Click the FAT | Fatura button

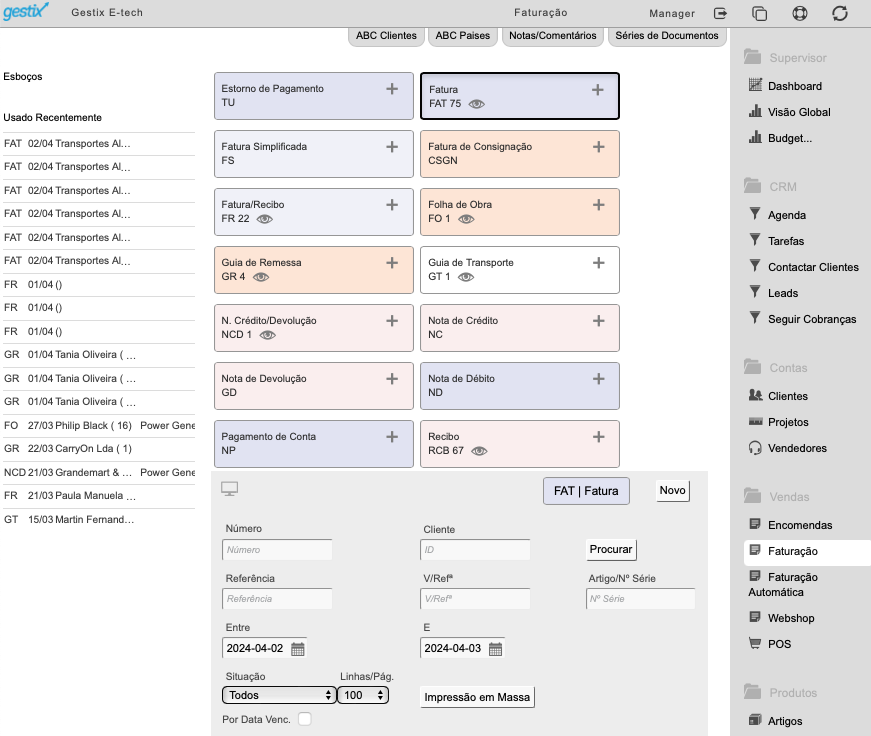click(x=586, y=491)
